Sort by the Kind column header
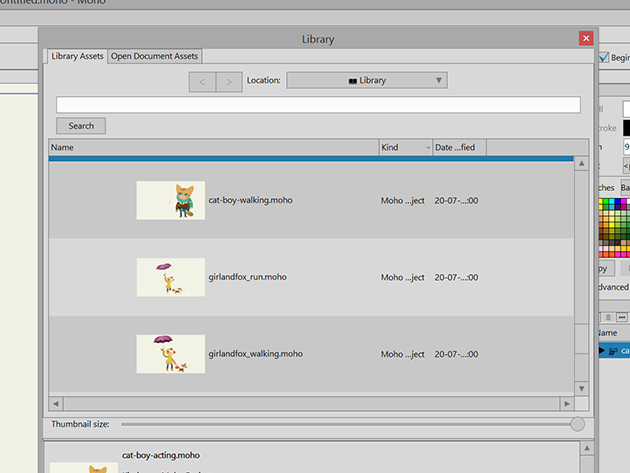 pyautogui.click(x=406, y=147)
